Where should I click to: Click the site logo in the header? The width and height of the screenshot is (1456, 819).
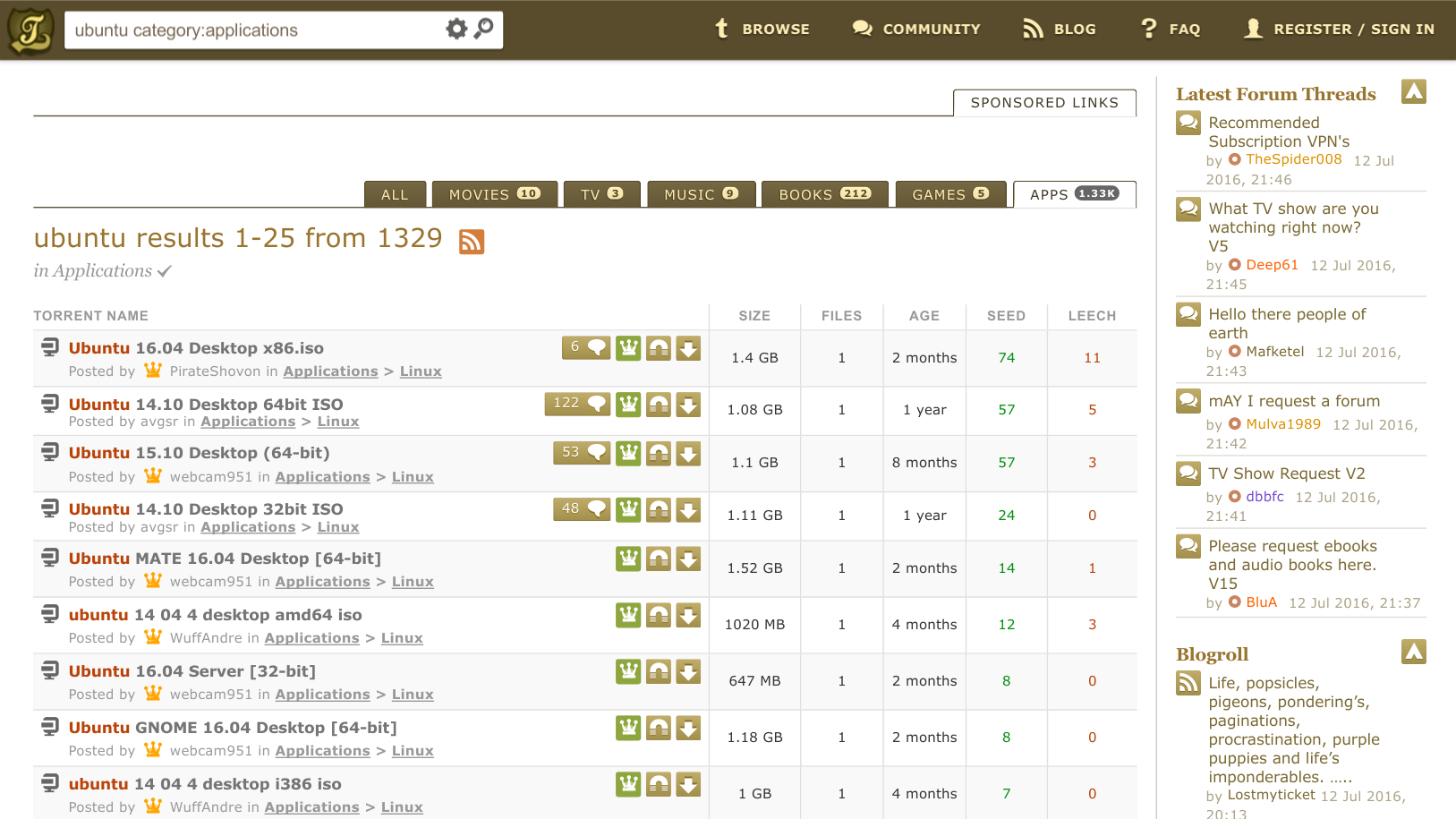coord(30,30)
